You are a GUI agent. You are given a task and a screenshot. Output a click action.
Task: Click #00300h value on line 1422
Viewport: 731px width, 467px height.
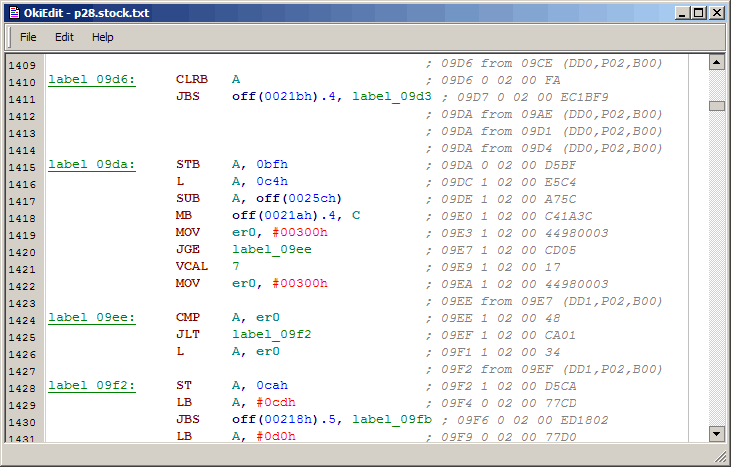click(x=300, y=283)
